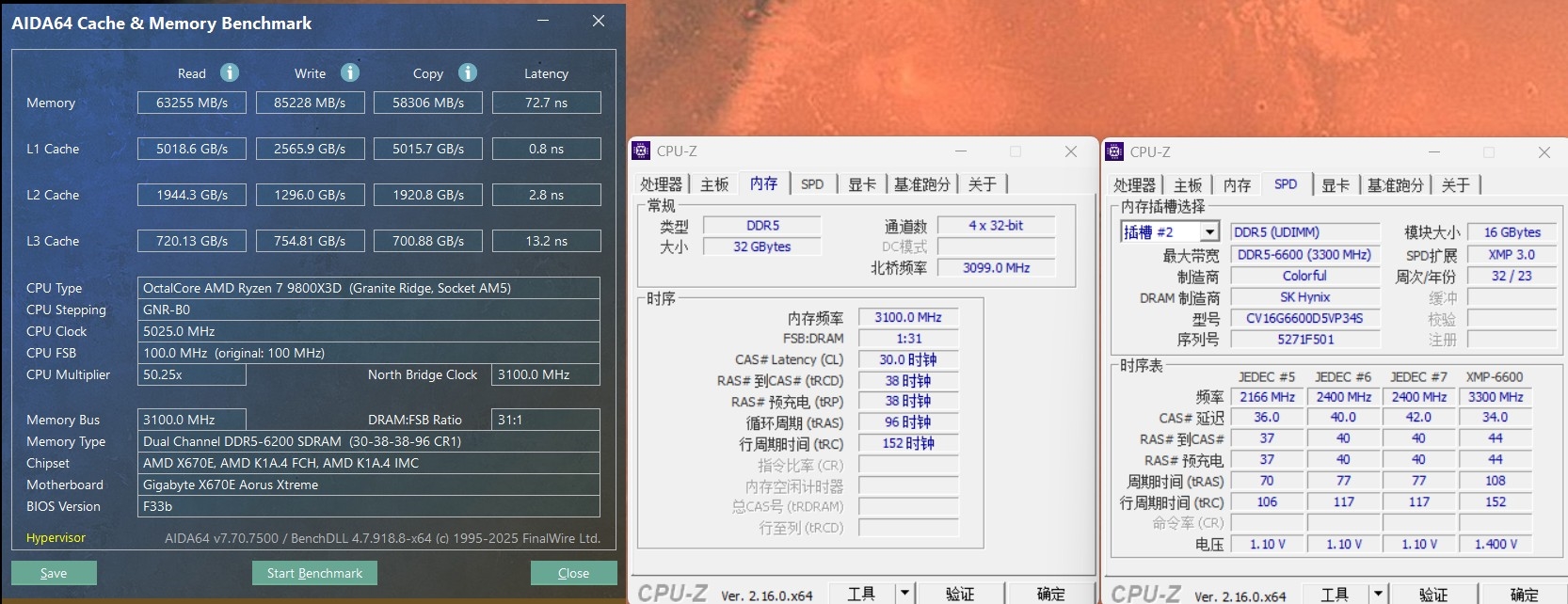Image resolution: width=1568 pixels, height=604 pixels.
Task: Minimize the AIDA64 benchmark window
Action: [543, 21]
